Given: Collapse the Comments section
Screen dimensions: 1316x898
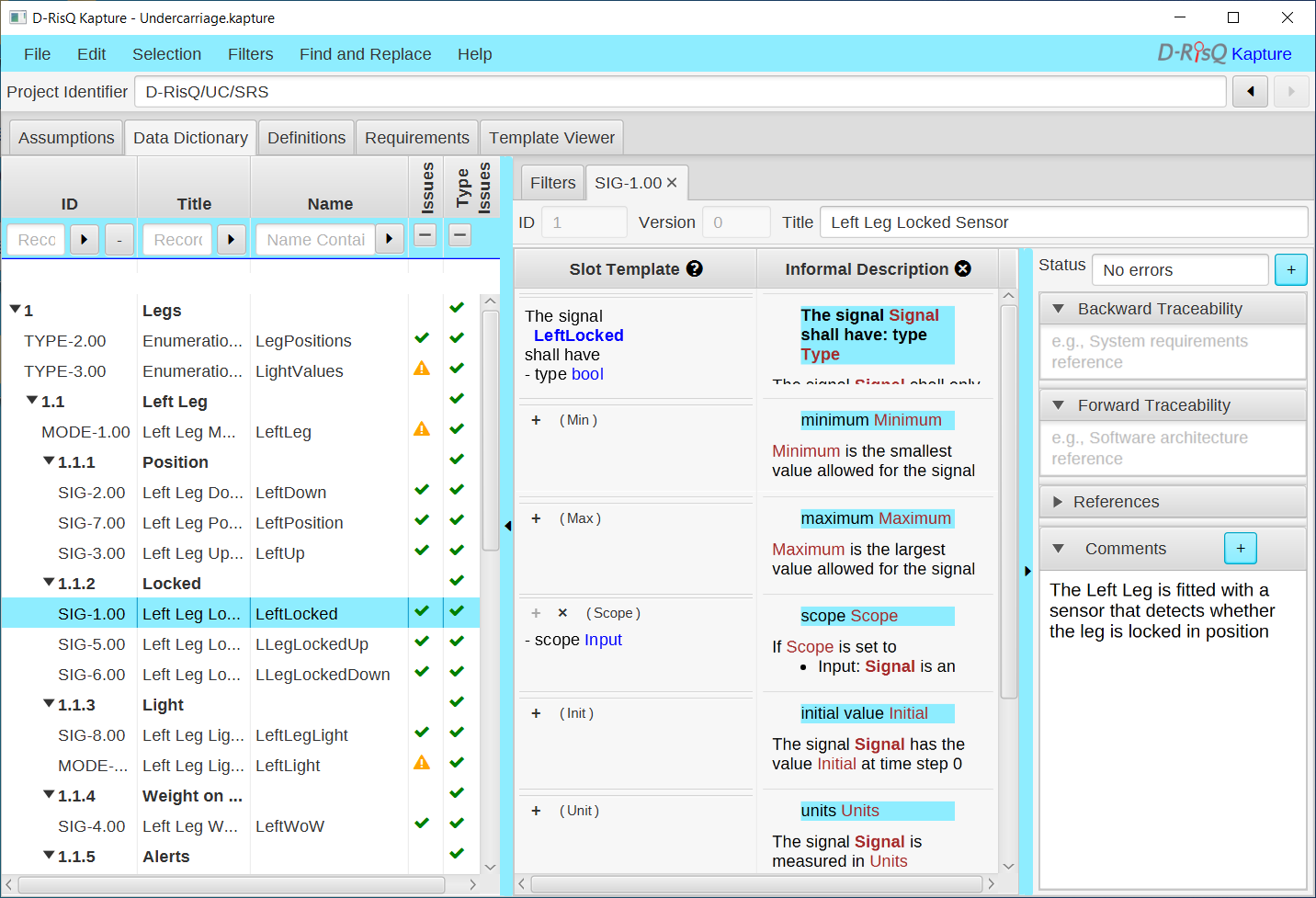Looking at the screenshot, I should coord(1058,549).
